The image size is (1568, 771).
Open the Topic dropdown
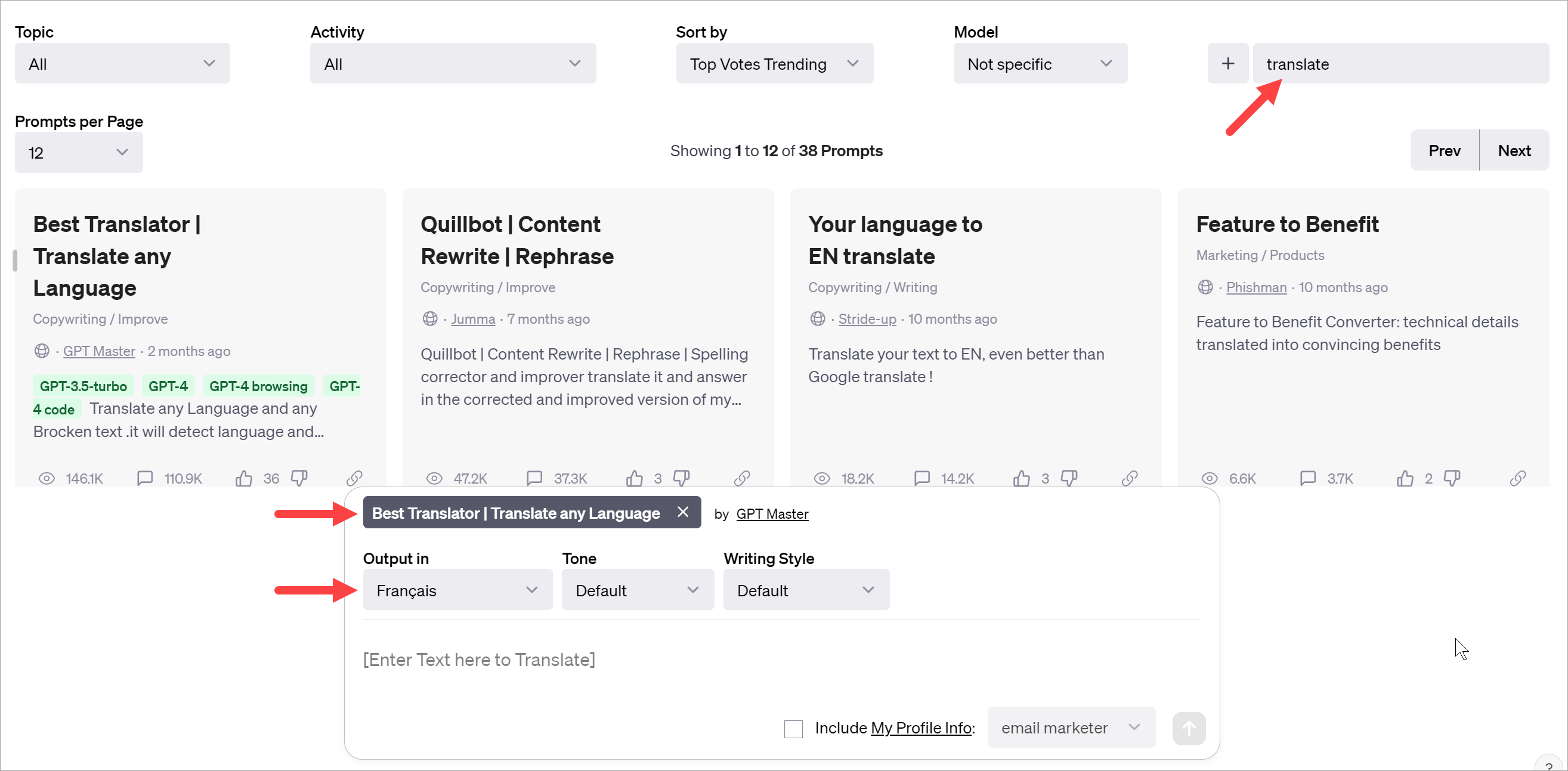(122, 63)
